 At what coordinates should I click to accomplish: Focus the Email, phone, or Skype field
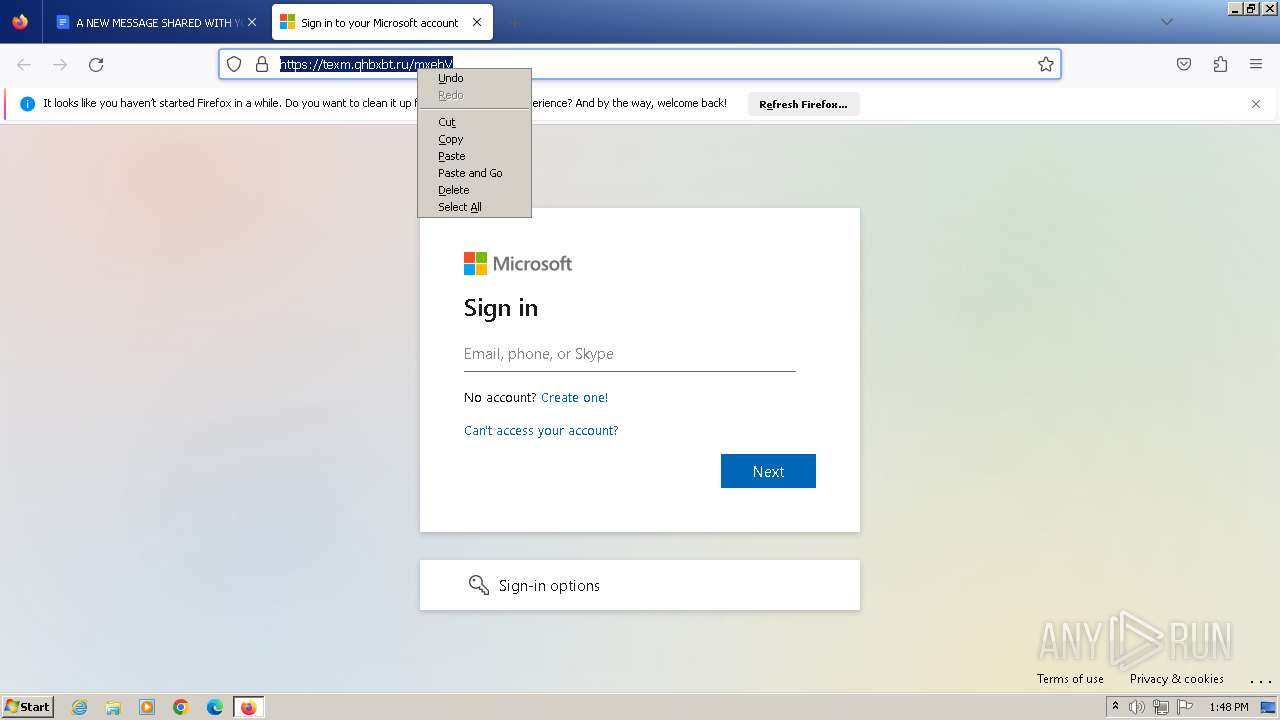(x=630, y=354)
